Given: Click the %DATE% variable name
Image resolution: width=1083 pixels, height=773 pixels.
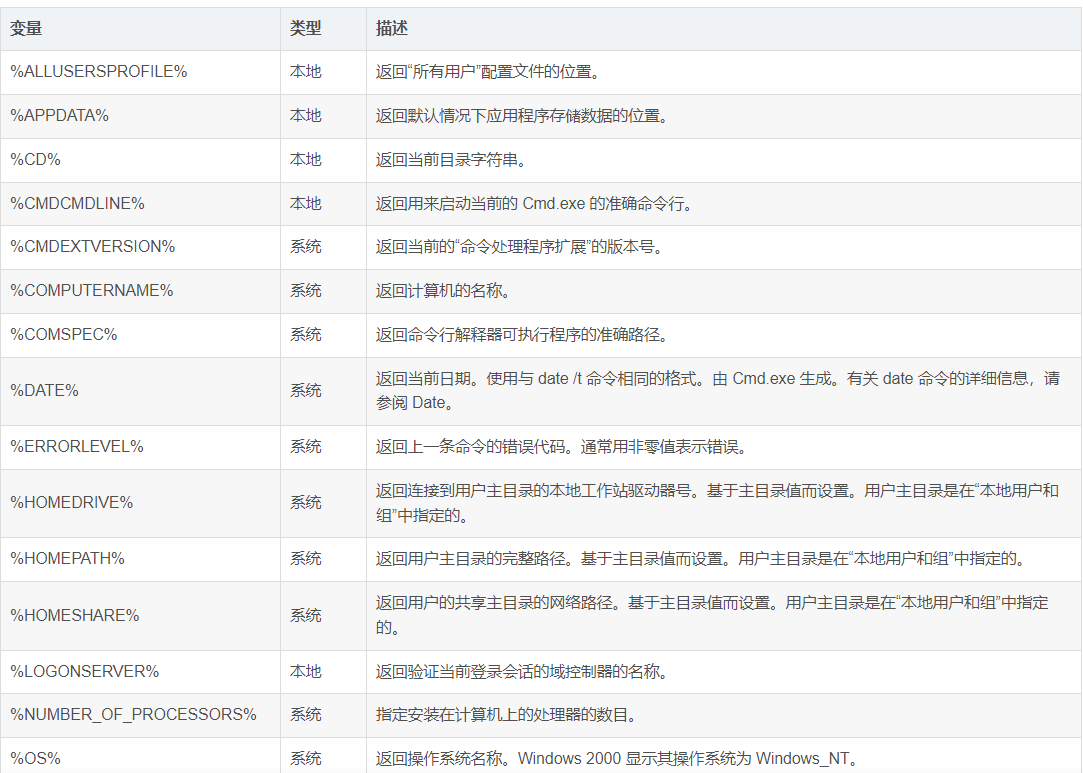Looking at the screenshot, I should click(45, 391).
